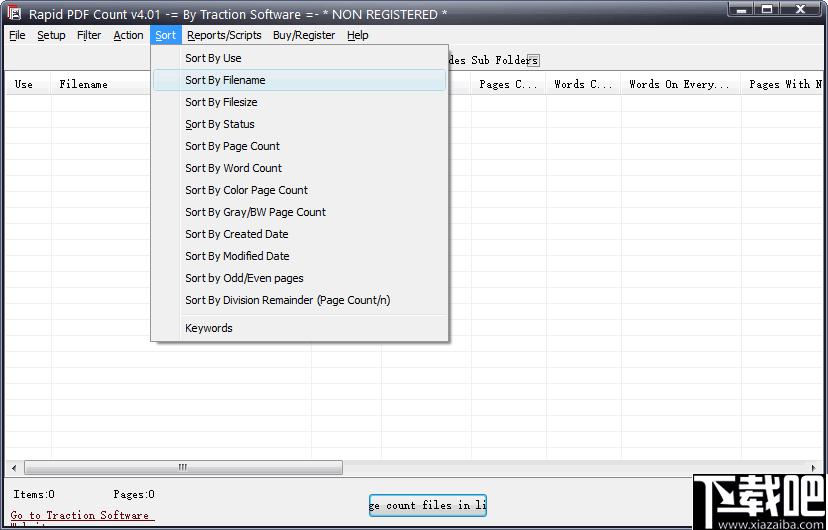Click the Pages With N column header
This screenshot has height=530, width=828.
coord(784,84)
